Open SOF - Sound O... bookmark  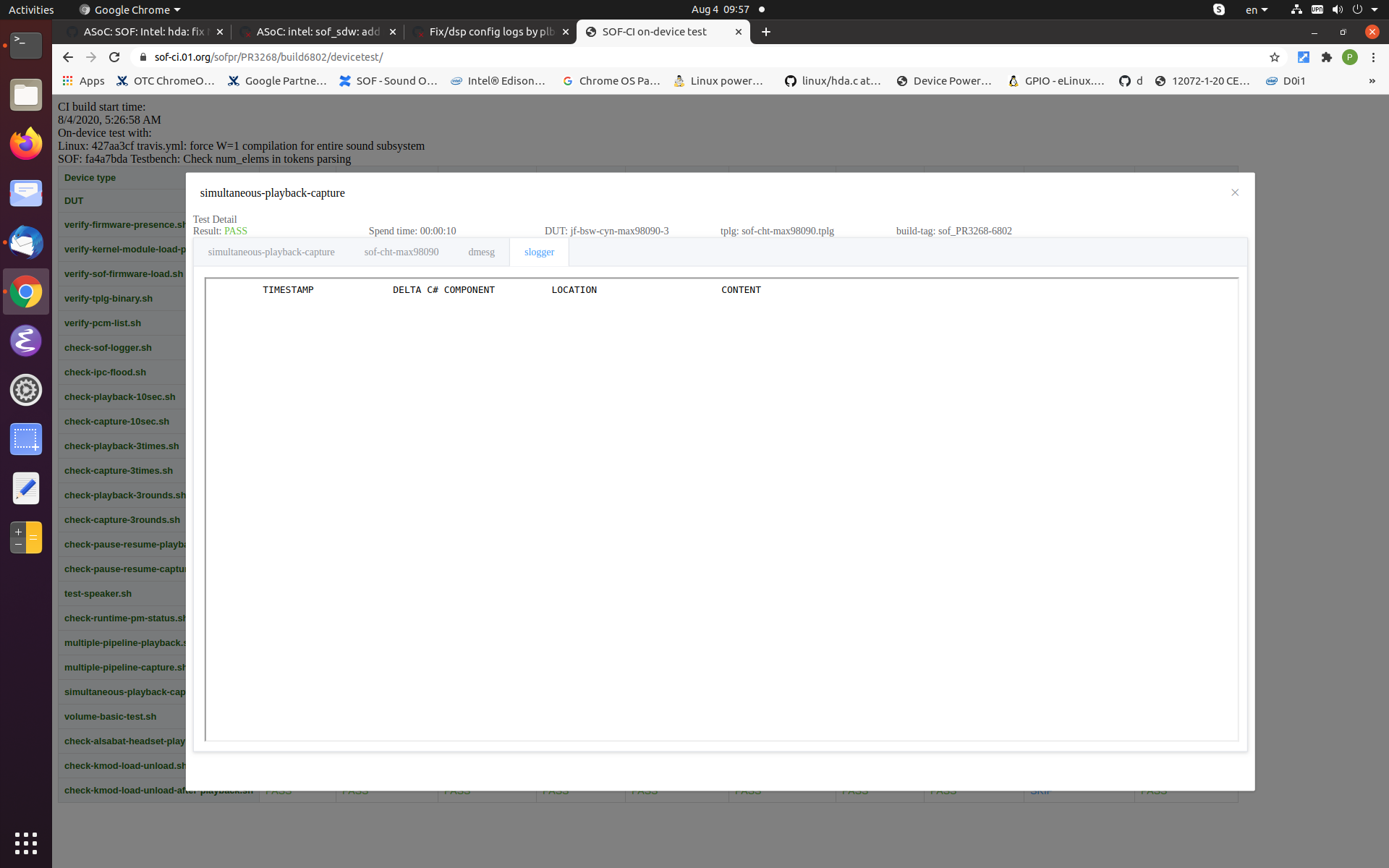pos(388,81)
